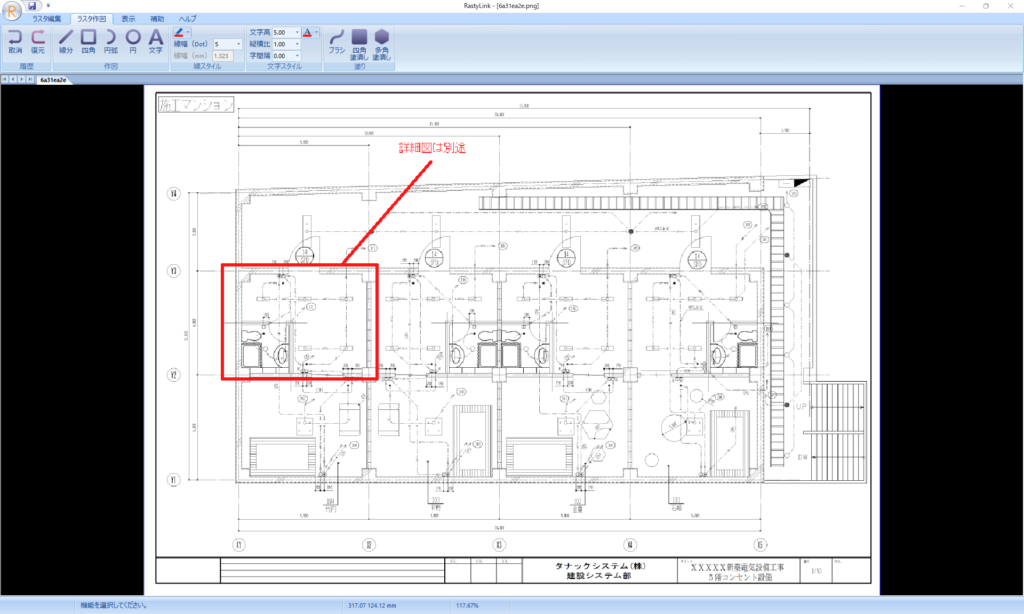
Task: Click the 線スタイル group label
Action: point(207,67)
